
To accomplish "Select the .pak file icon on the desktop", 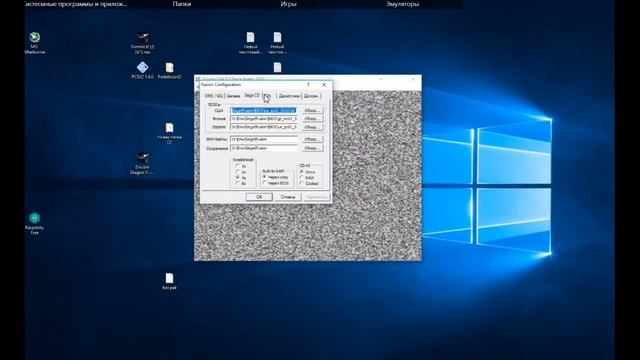I will point(169,282).
